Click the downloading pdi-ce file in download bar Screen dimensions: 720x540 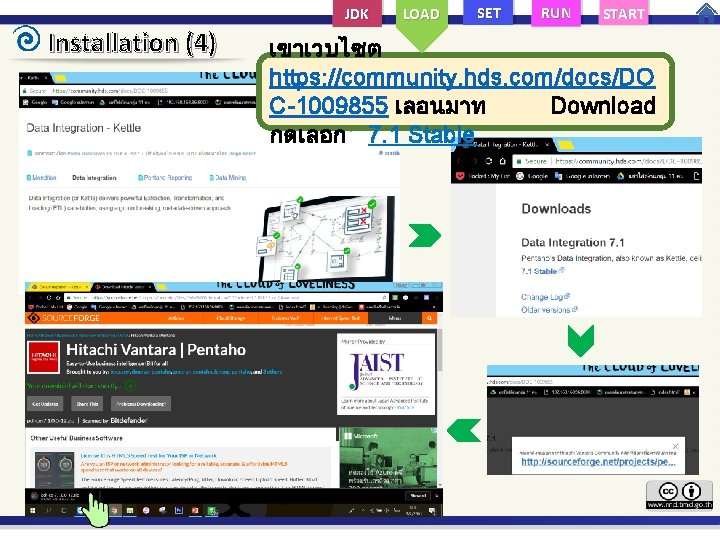pos(57,496)
